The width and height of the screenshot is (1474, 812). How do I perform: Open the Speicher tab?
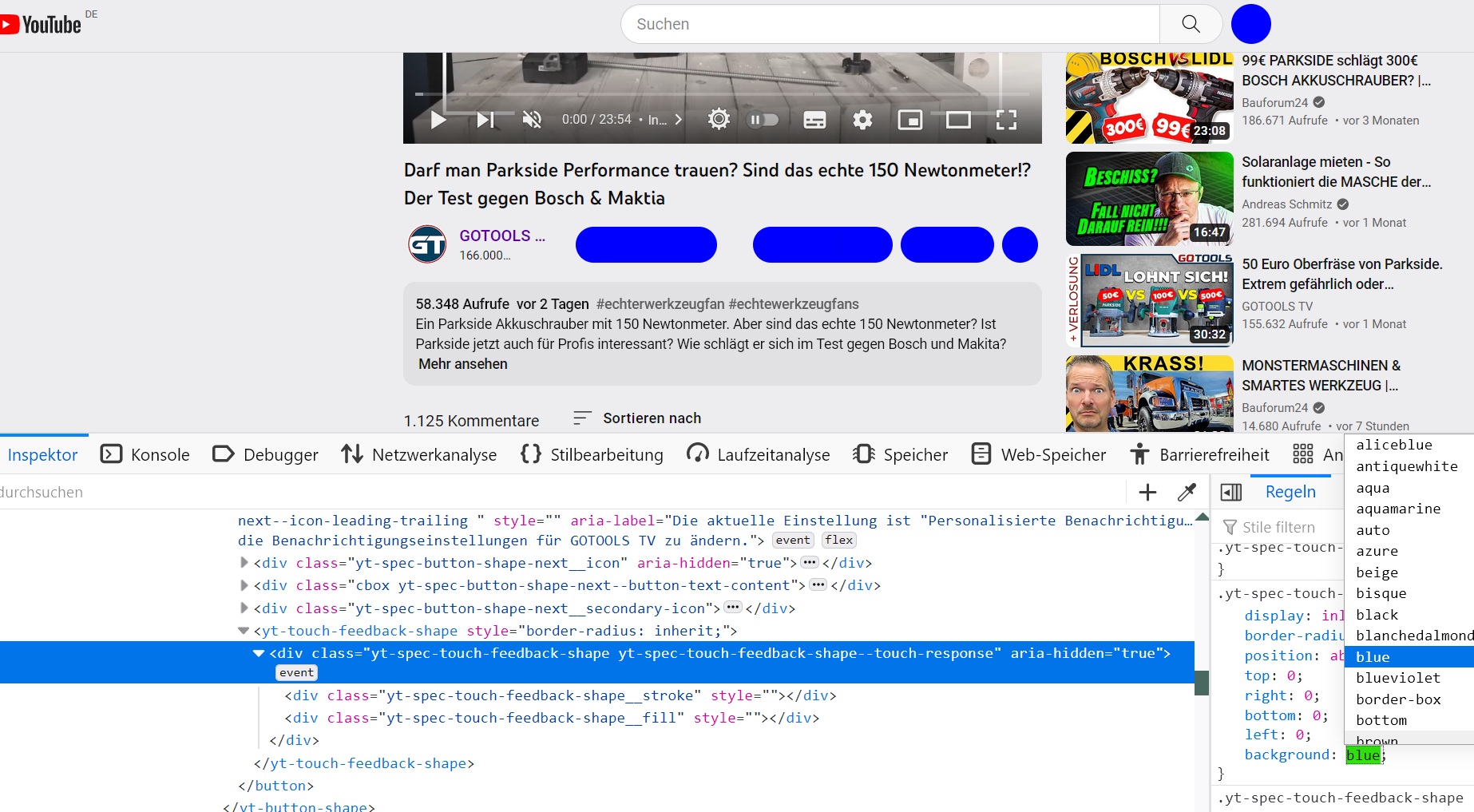[x=901, y=455]
